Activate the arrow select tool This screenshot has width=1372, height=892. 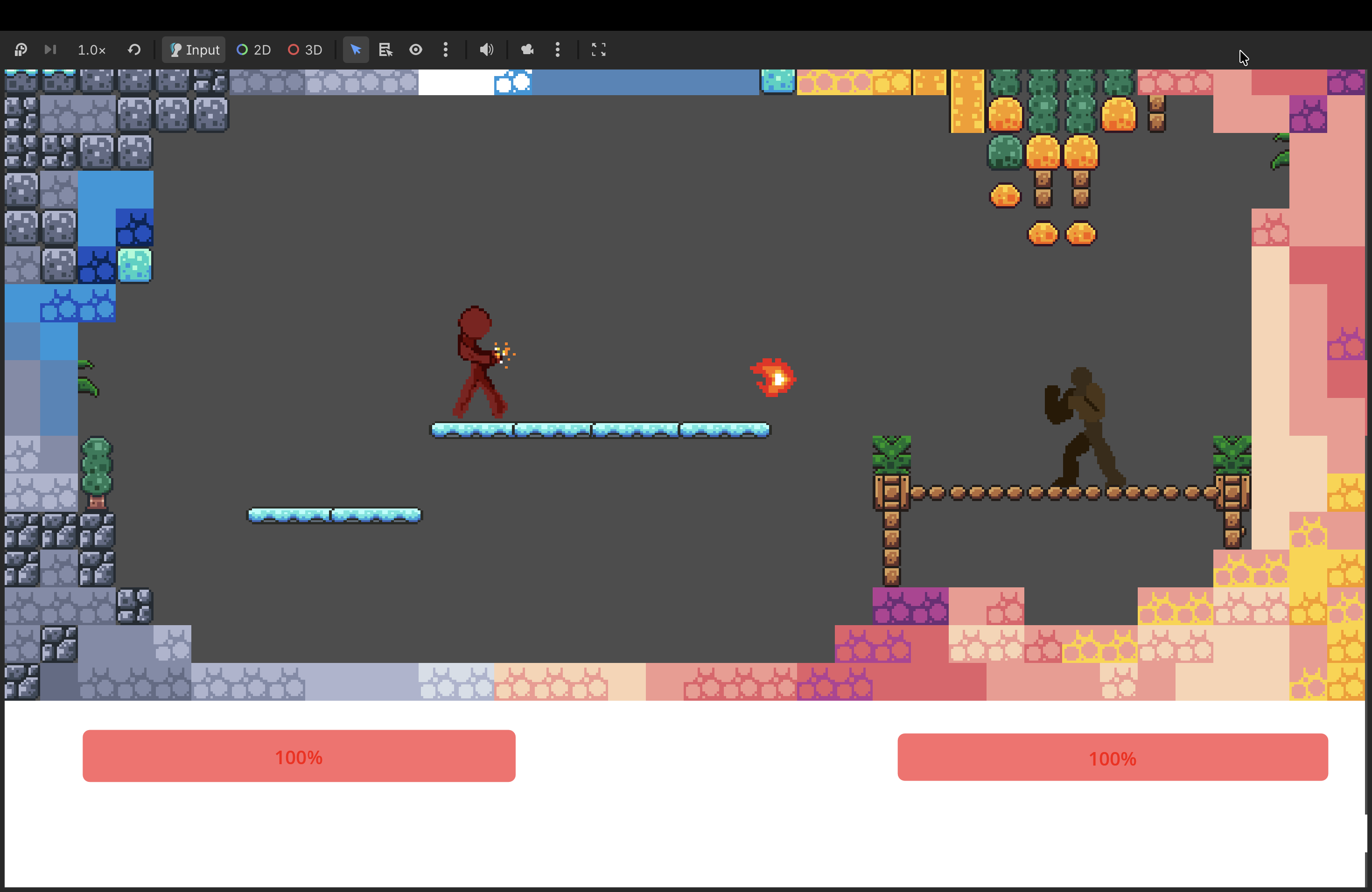click(x=356, y=50)
